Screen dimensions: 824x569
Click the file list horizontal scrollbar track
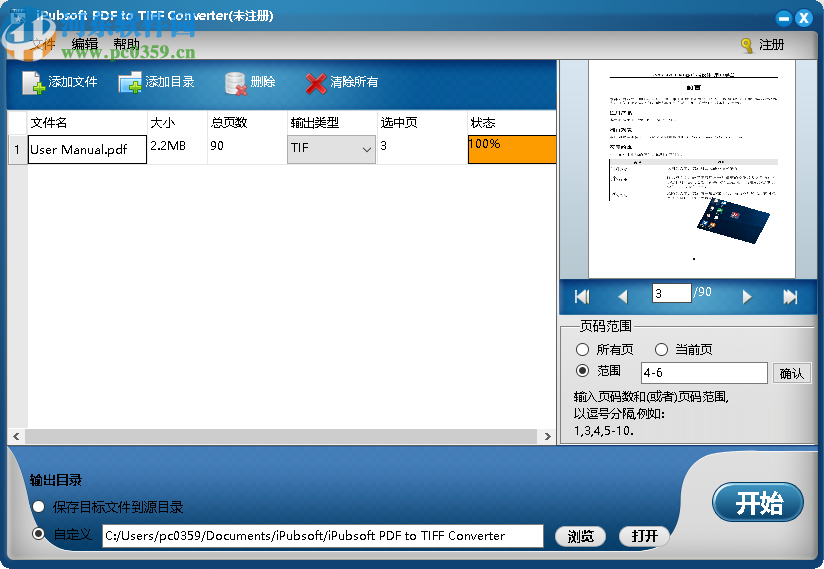281,437
